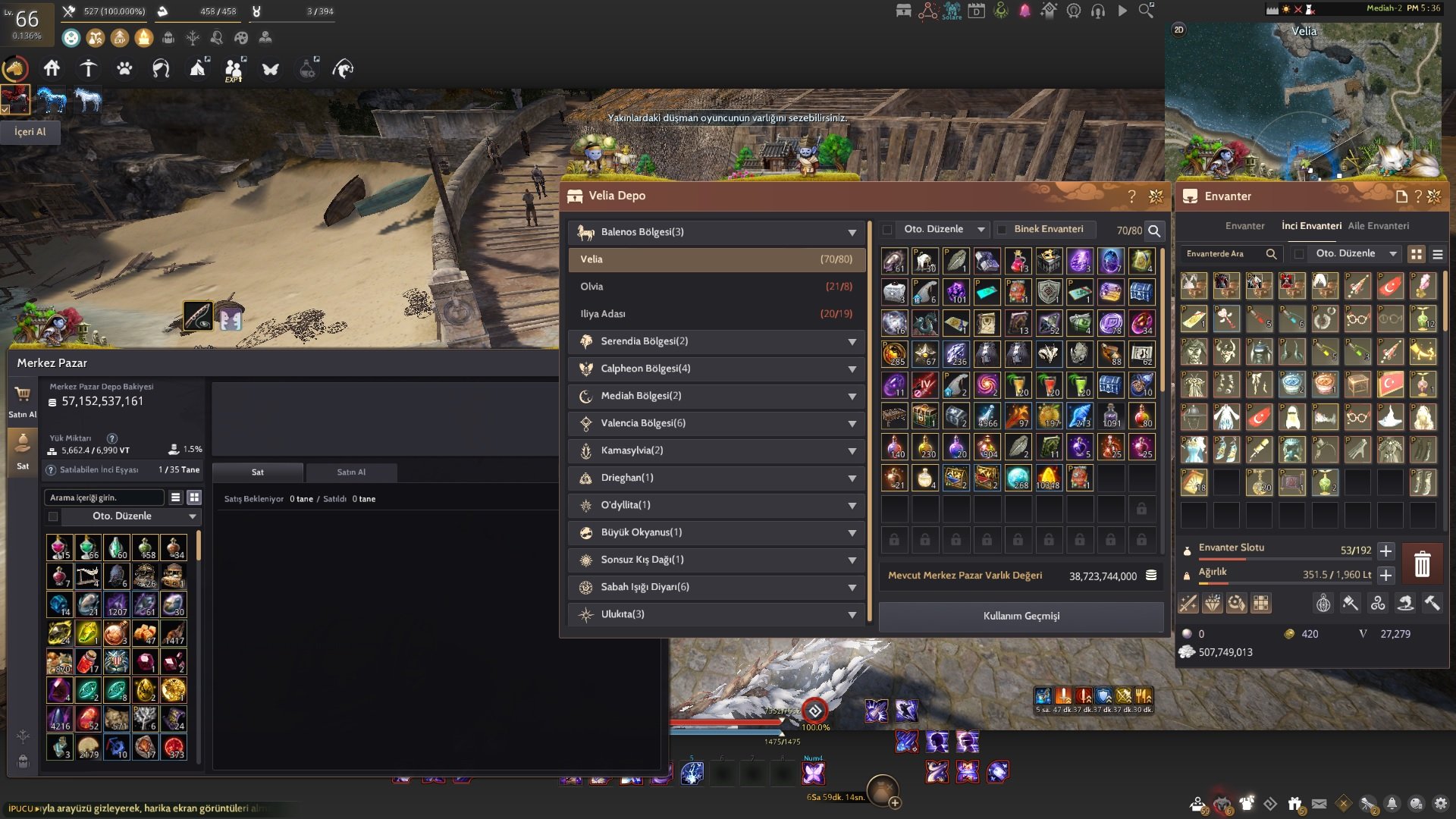Screen dimensions: 1456x819
Task: Click the trash can in Envanter
Action: tap(1422, 564)
